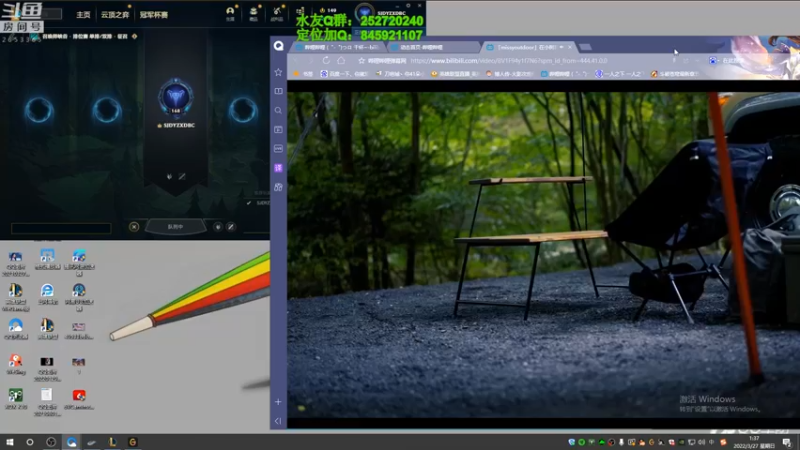This screenshot has height=450, width=800.
Task: Open the LIVE icon in browser sidebar
Action: coord(278,148)
